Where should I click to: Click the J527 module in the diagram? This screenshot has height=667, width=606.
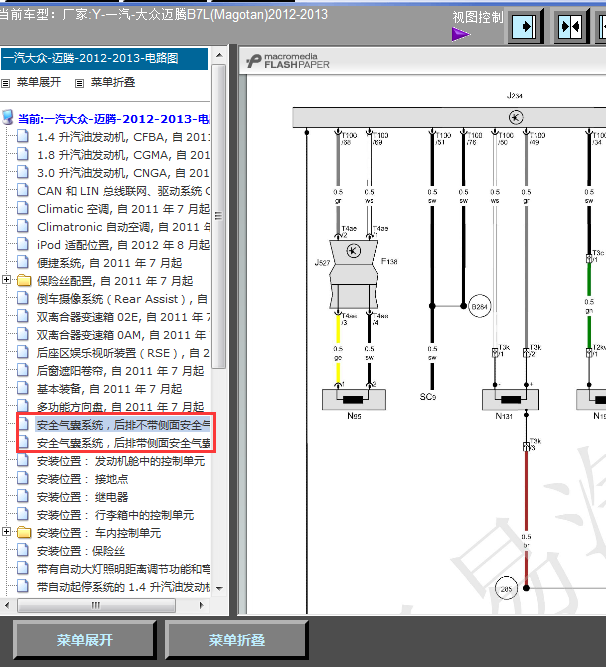(353, 274)
